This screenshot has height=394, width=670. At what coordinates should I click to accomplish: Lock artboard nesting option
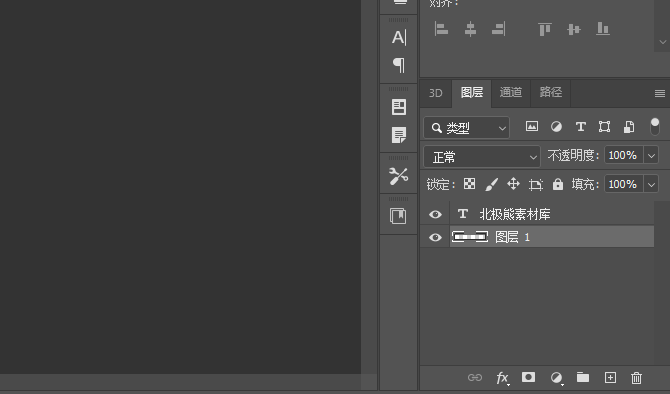click(x=535, y=184)
